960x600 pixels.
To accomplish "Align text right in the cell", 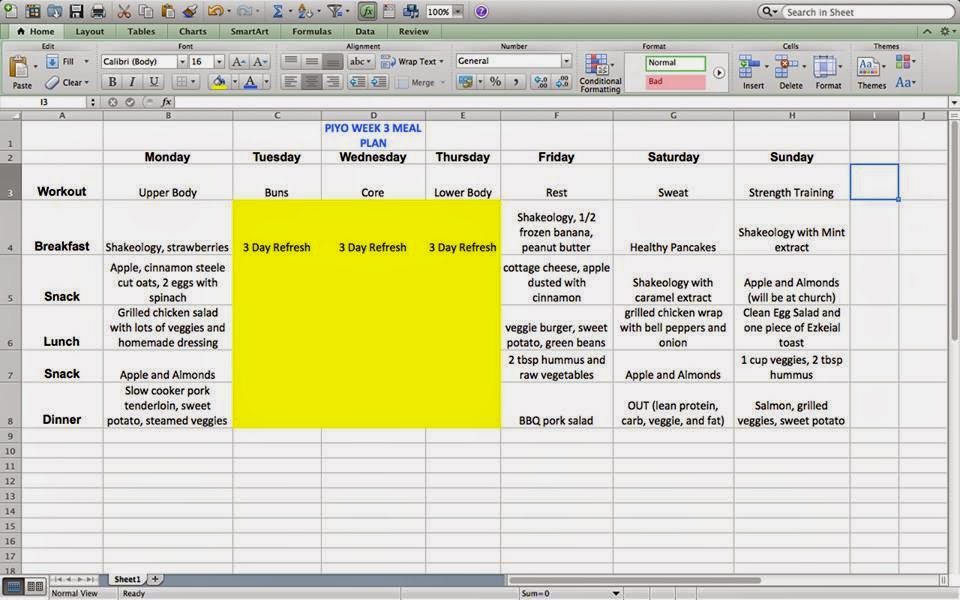I will tap(332, 81).
